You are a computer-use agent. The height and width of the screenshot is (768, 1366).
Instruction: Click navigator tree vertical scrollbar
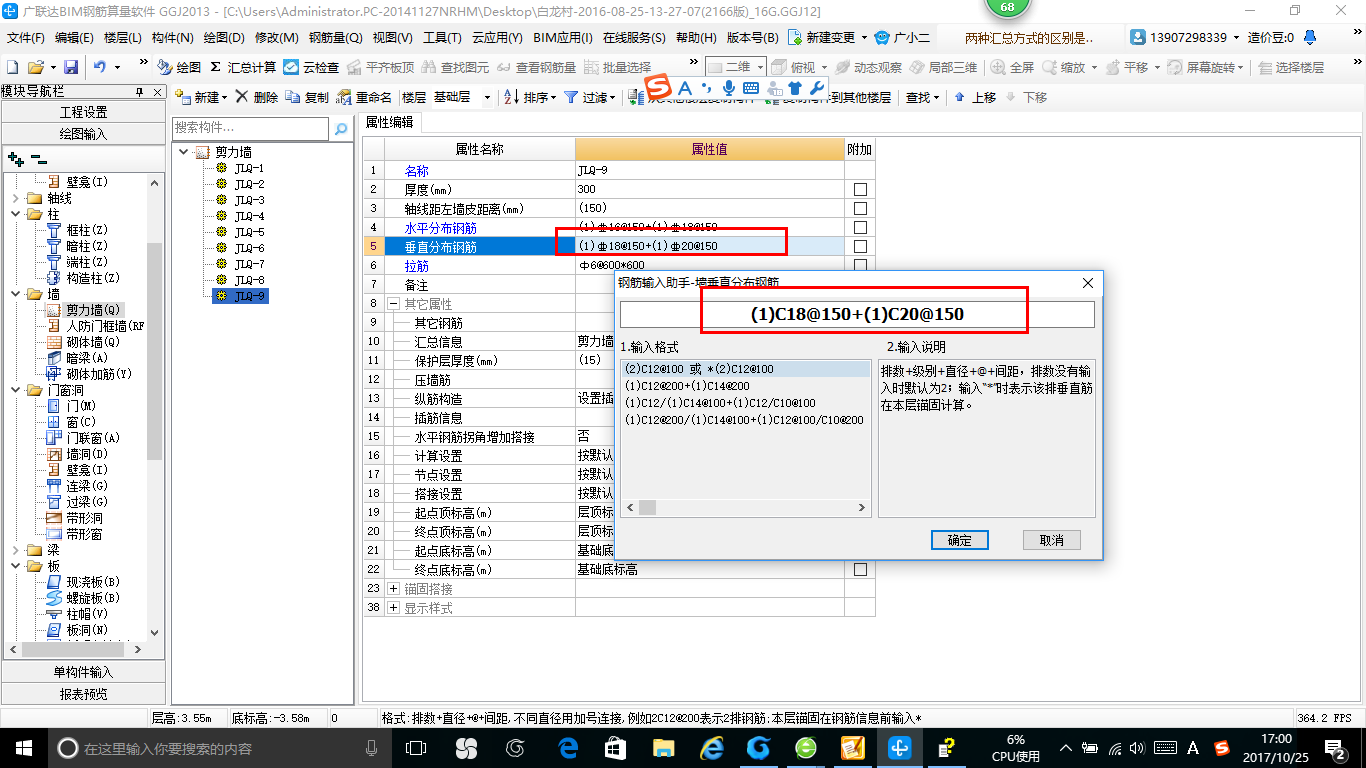[154, 407]
